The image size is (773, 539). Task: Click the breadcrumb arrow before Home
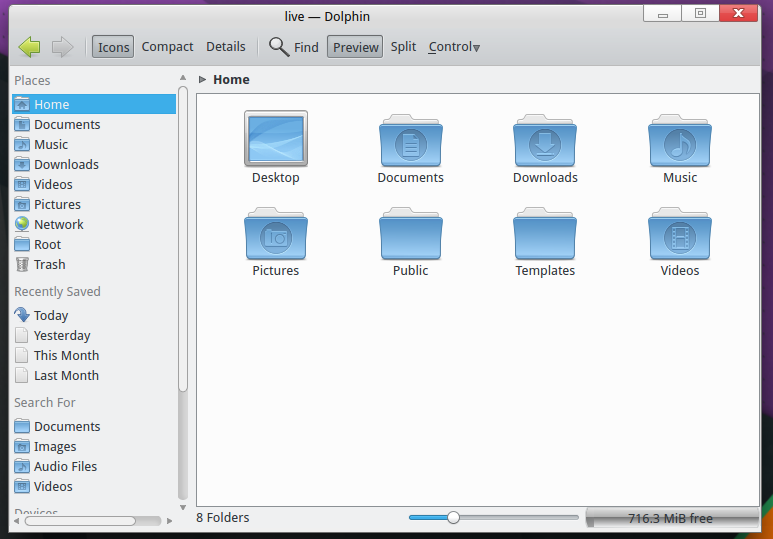coord(203,80)
